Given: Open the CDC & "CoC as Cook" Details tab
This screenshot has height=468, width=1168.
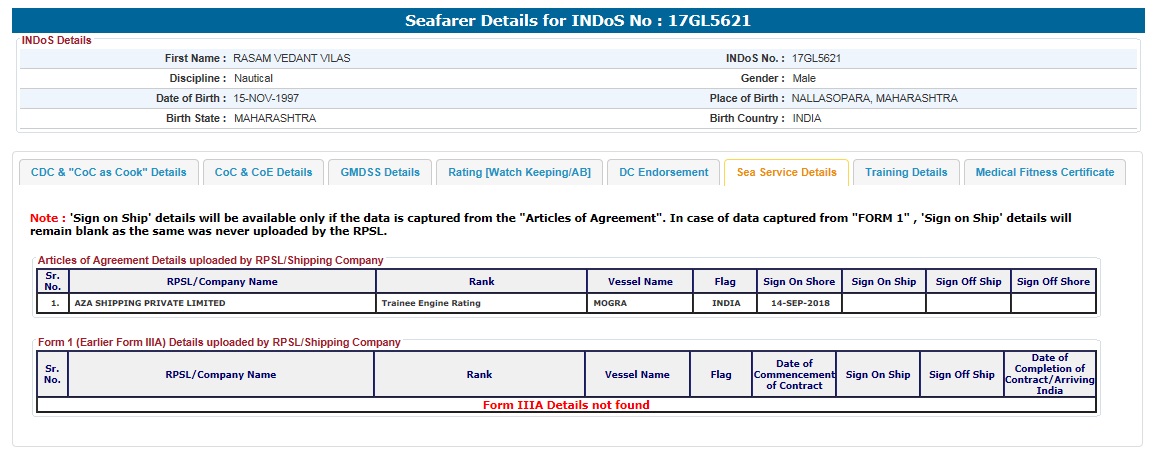Looking at the screenshot, I should tap(109, 172).
